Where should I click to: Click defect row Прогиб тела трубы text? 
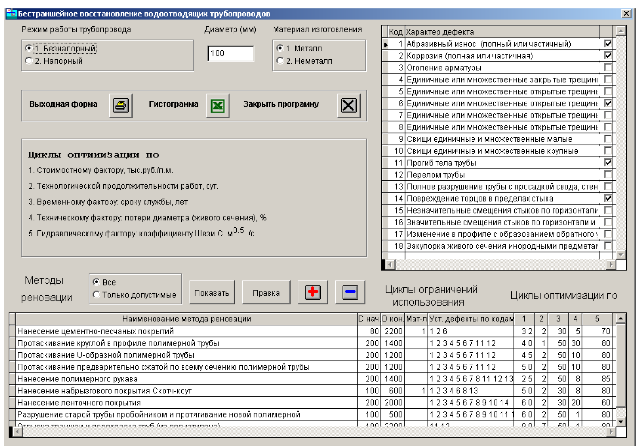point(442,163)
